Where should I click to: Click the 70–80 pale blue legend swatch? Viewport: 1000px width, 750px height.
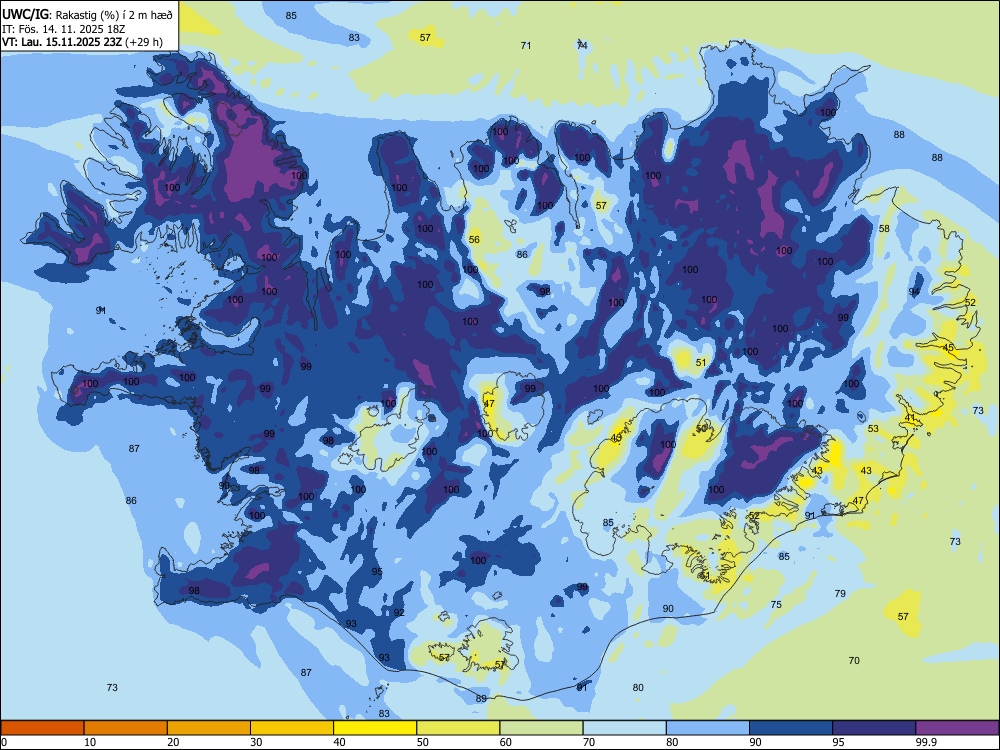tap(624, 728)
